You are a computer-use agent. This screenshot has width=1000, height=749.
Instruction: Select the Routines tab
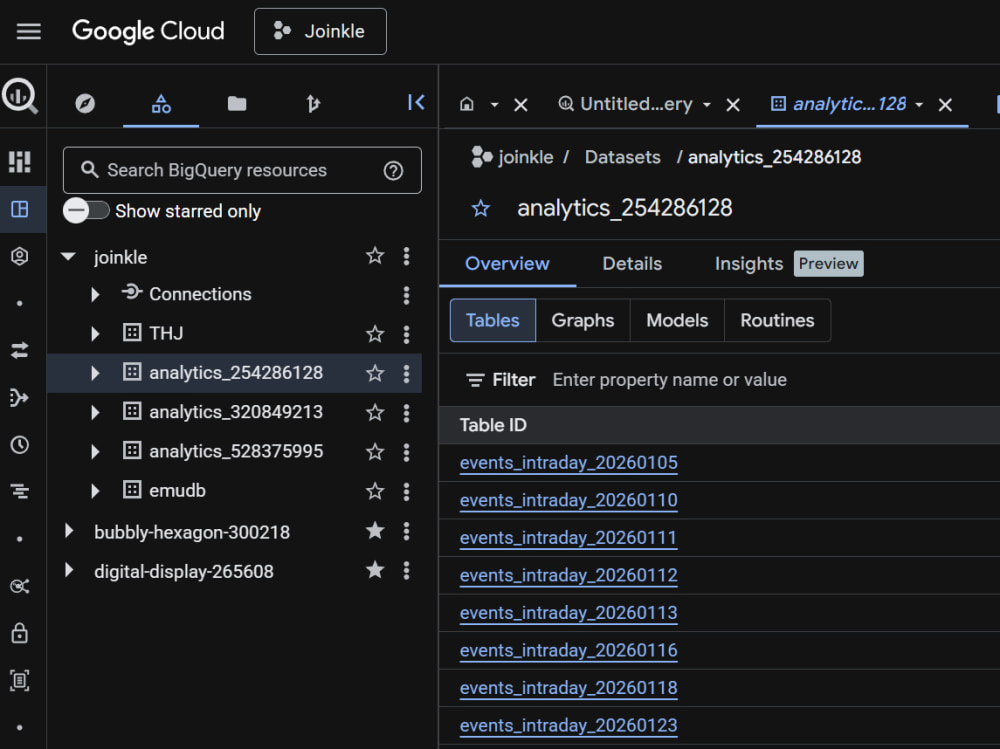click(777, 320)
